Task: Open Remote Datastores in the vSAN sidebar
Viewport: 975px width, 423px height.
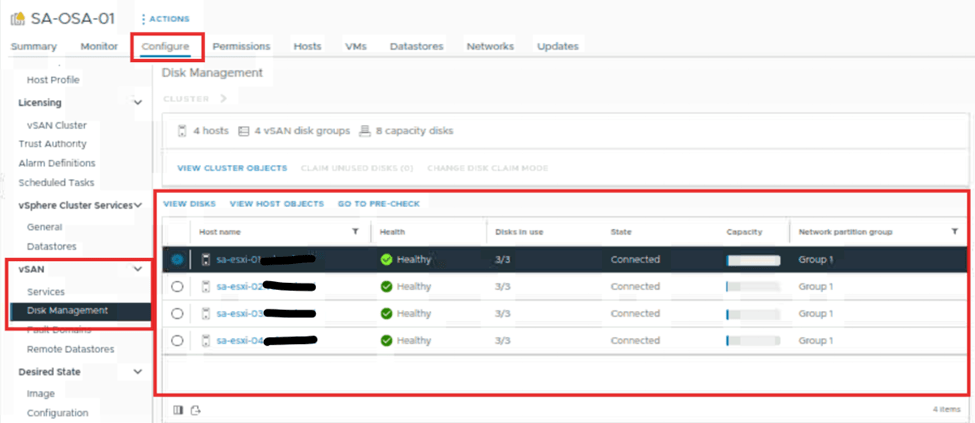Action: 70,349
